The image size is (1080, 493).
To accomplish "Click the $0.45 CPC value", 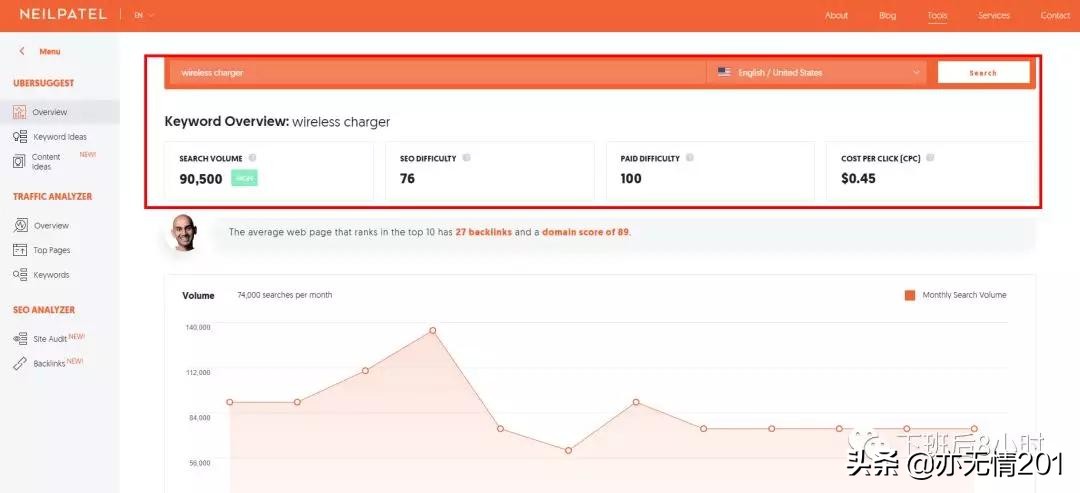I will click(858, 179).
